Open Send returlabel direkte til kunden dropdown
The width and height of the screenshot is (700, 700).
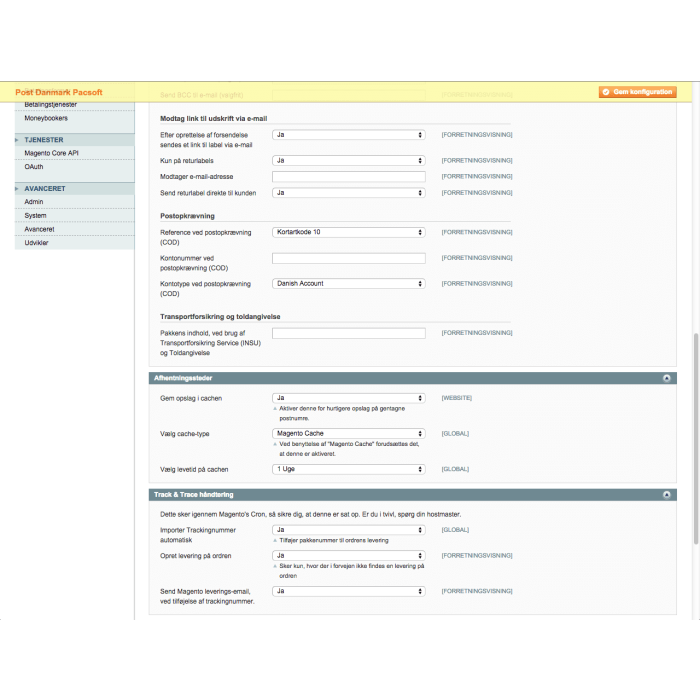click(x=349, y=193)
